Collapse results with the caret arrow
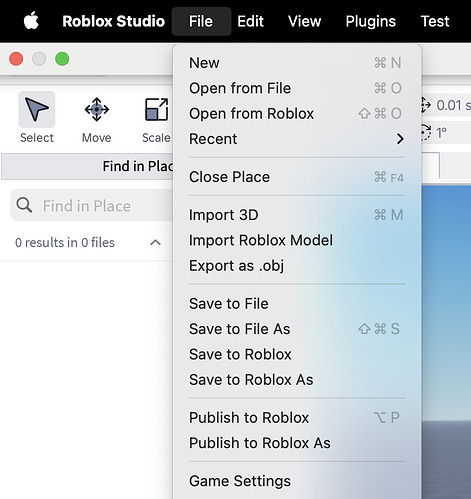 coord(155,242)
